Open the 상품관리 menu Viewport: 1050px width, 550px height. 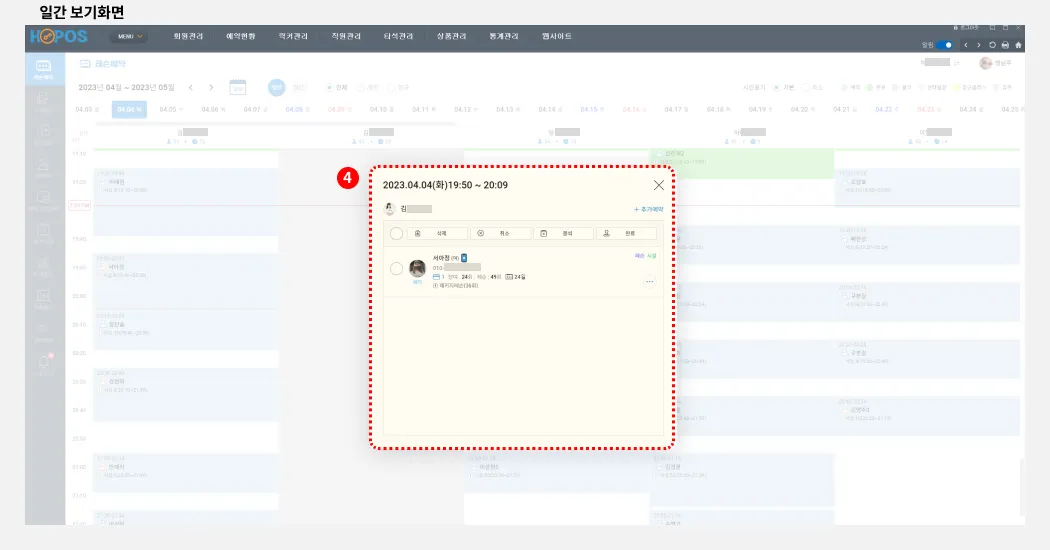tap(451, 36)
